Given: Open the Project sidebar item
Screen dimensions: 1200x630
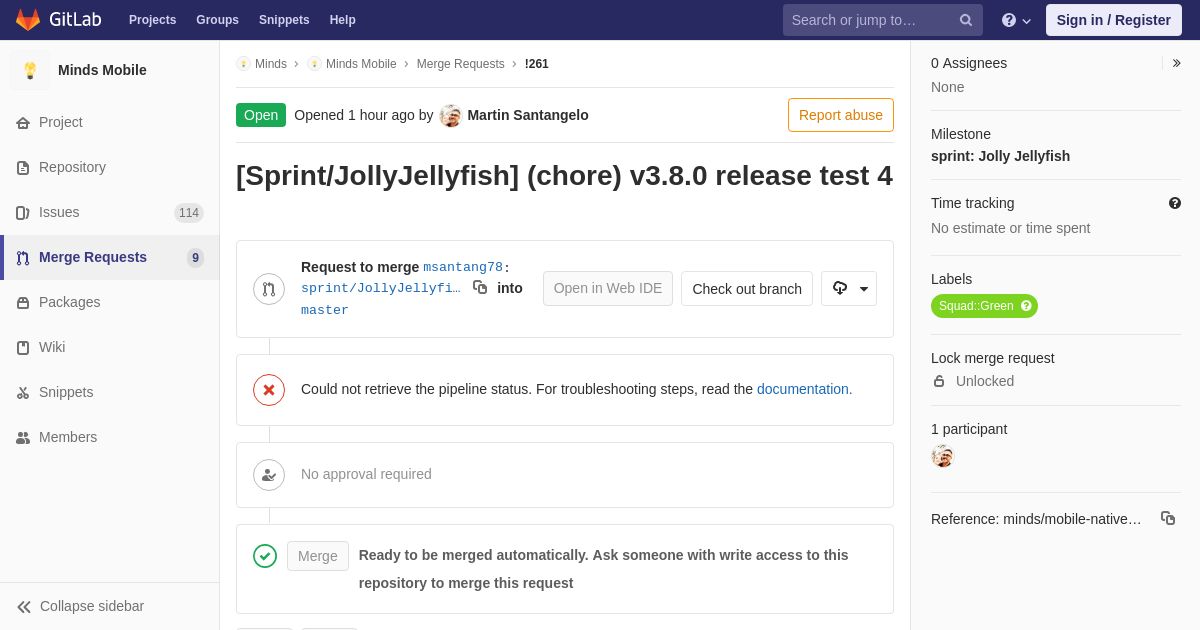Looking at the screenshot, I should pos(110,122).
